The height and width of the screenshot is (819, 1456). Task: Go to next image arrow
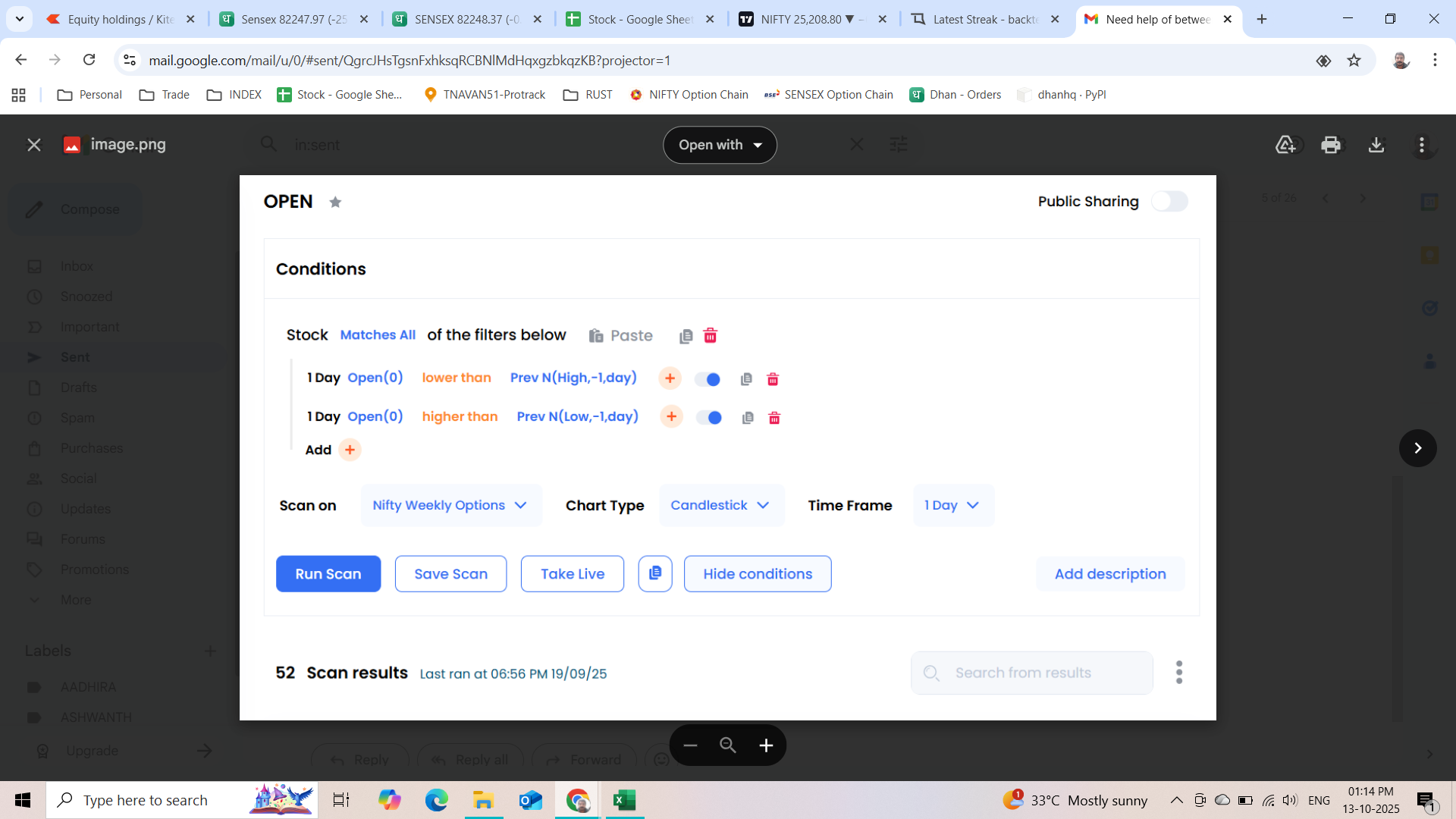click(x=1417, y=448)
